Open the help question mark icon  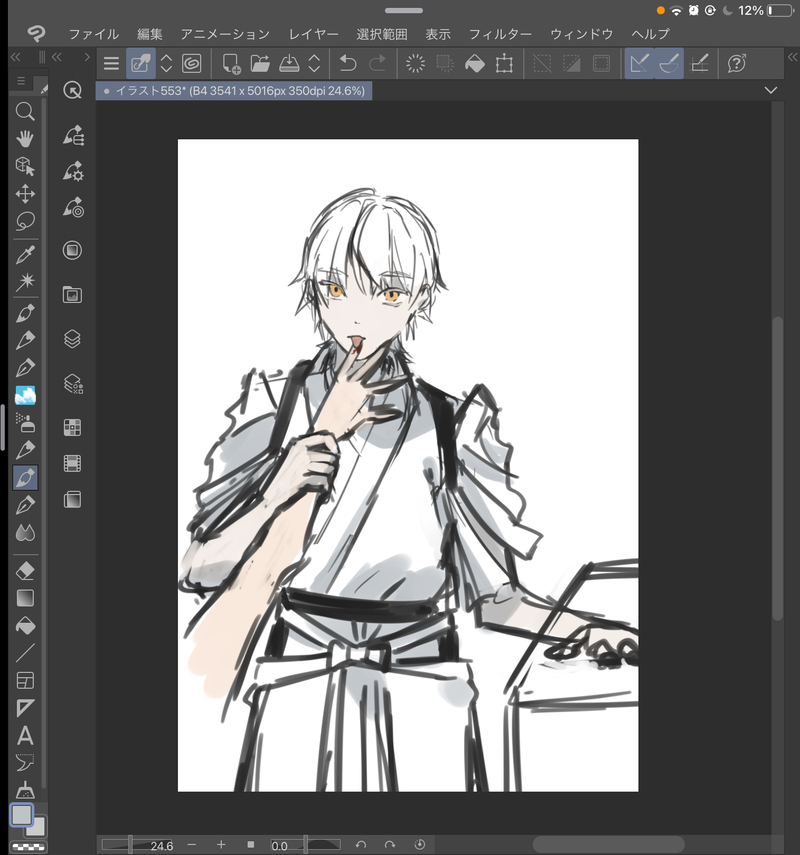pyautogui.click(x=736, y=64)
